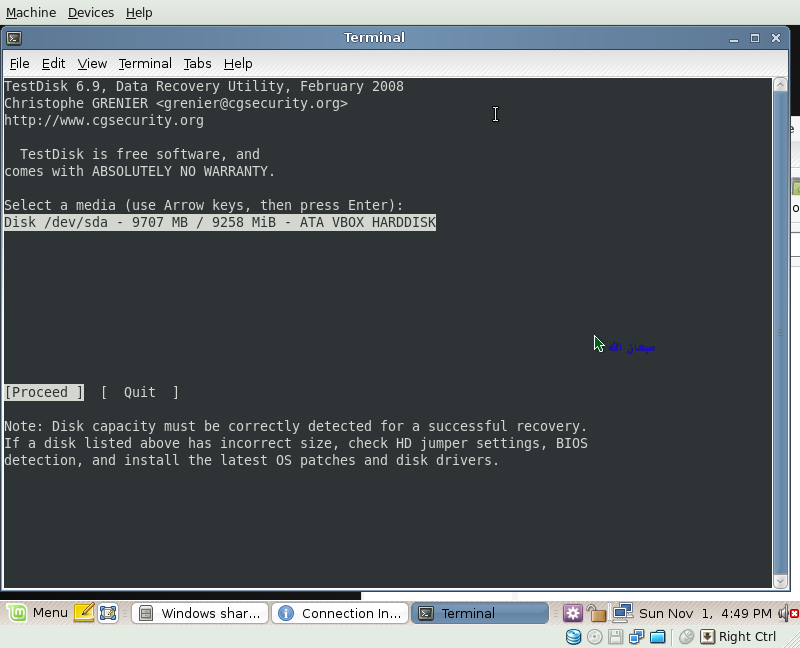
Task: Maximize the Terminal window
Action: click(x=755, y=38)
